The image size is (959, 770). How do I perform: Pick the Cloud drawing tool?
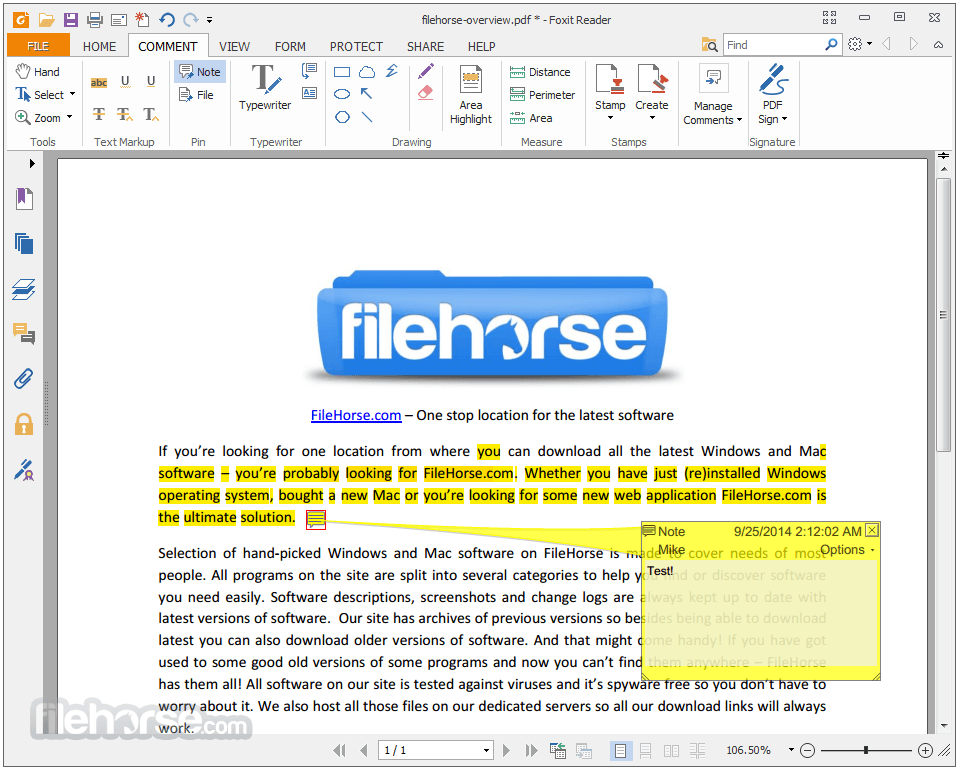367,72
